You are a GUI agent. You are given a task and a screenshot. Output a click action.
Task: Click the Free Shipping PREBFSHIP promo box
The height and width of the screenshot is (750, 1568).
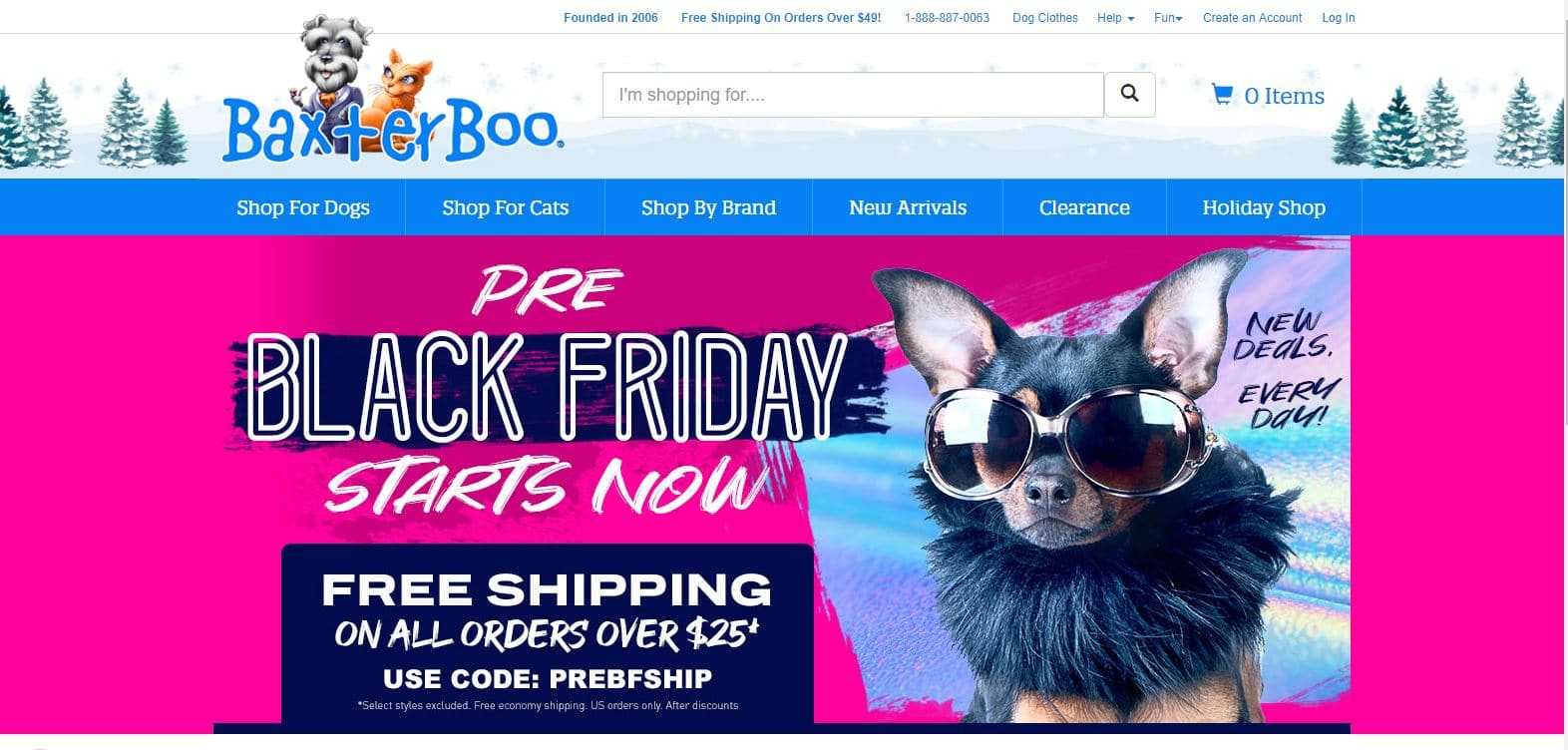[x=548, y=633]
